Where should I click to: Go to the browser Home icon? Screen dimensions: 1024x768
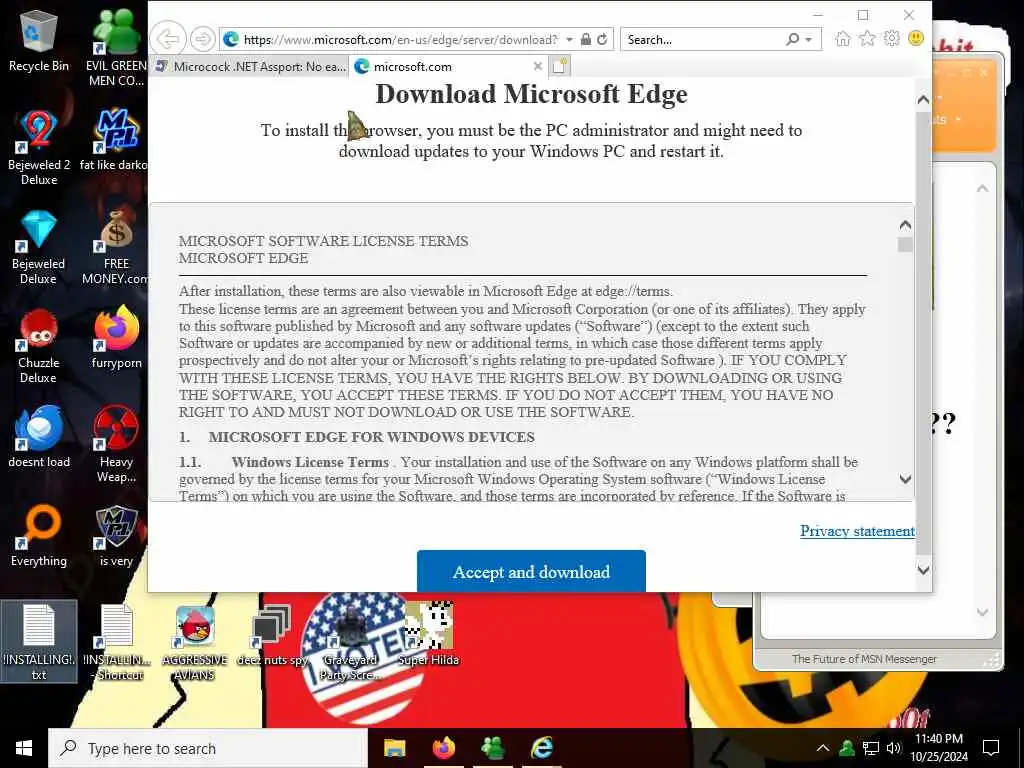842,39
